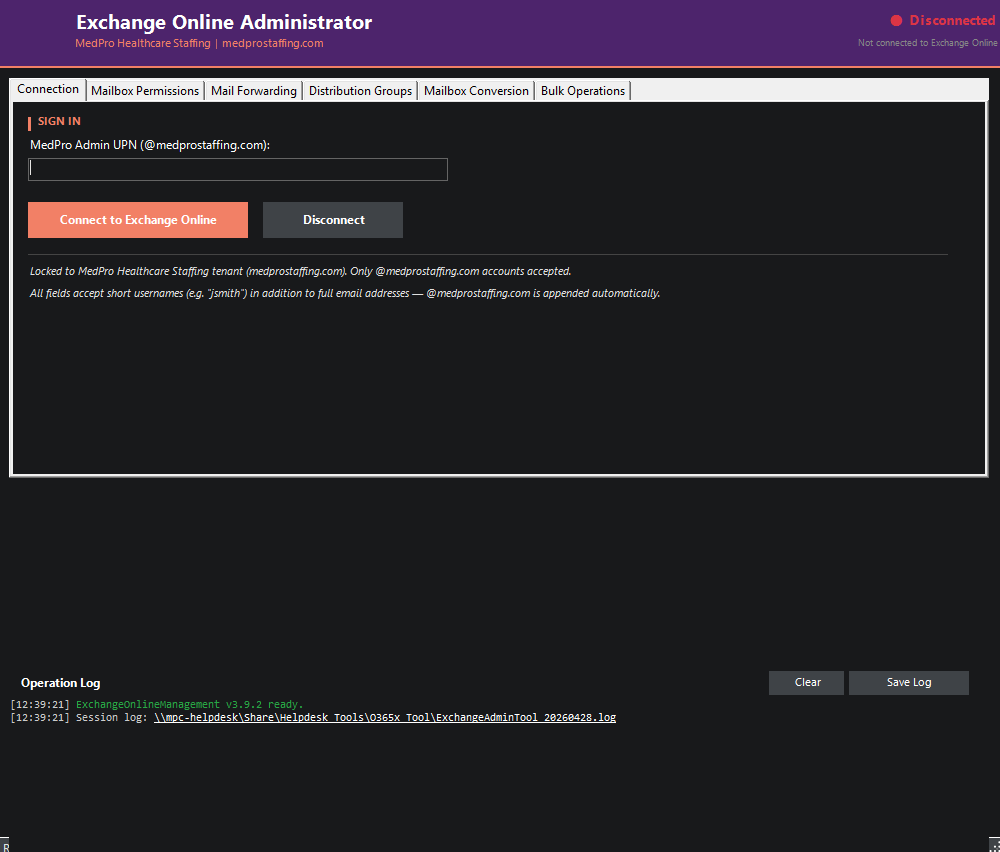
Task: Click the MedPro Admin UPN input field
Action: pyautogui.click(x=237, y=168)
